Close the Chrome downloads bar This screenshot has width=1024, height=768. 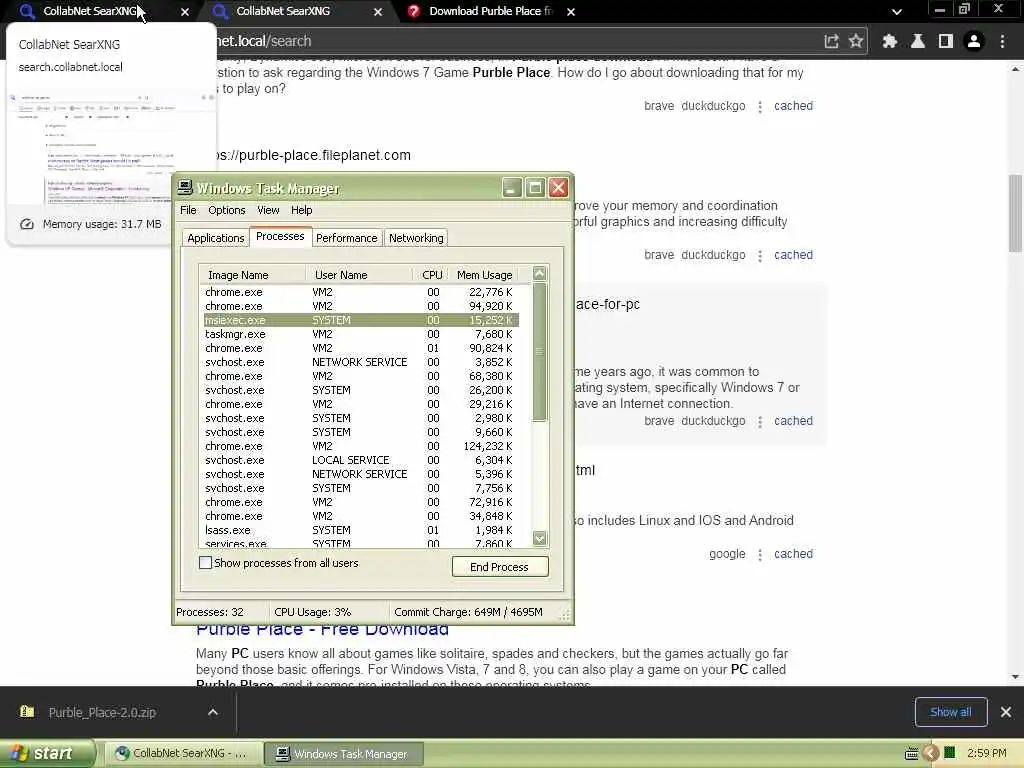[1006, 712]
